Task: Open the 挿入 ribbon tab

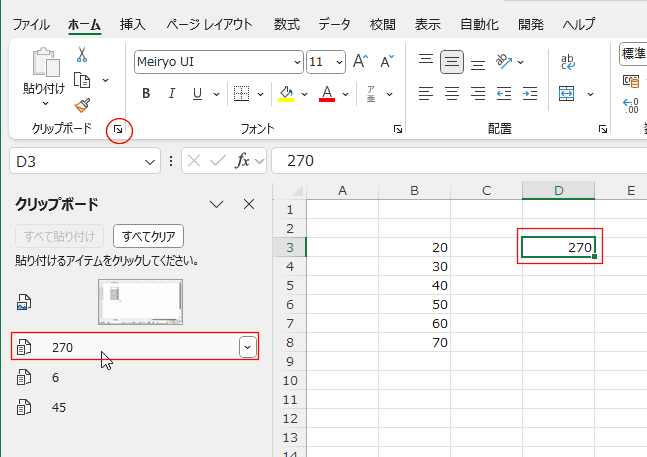Action: point(132,23)
